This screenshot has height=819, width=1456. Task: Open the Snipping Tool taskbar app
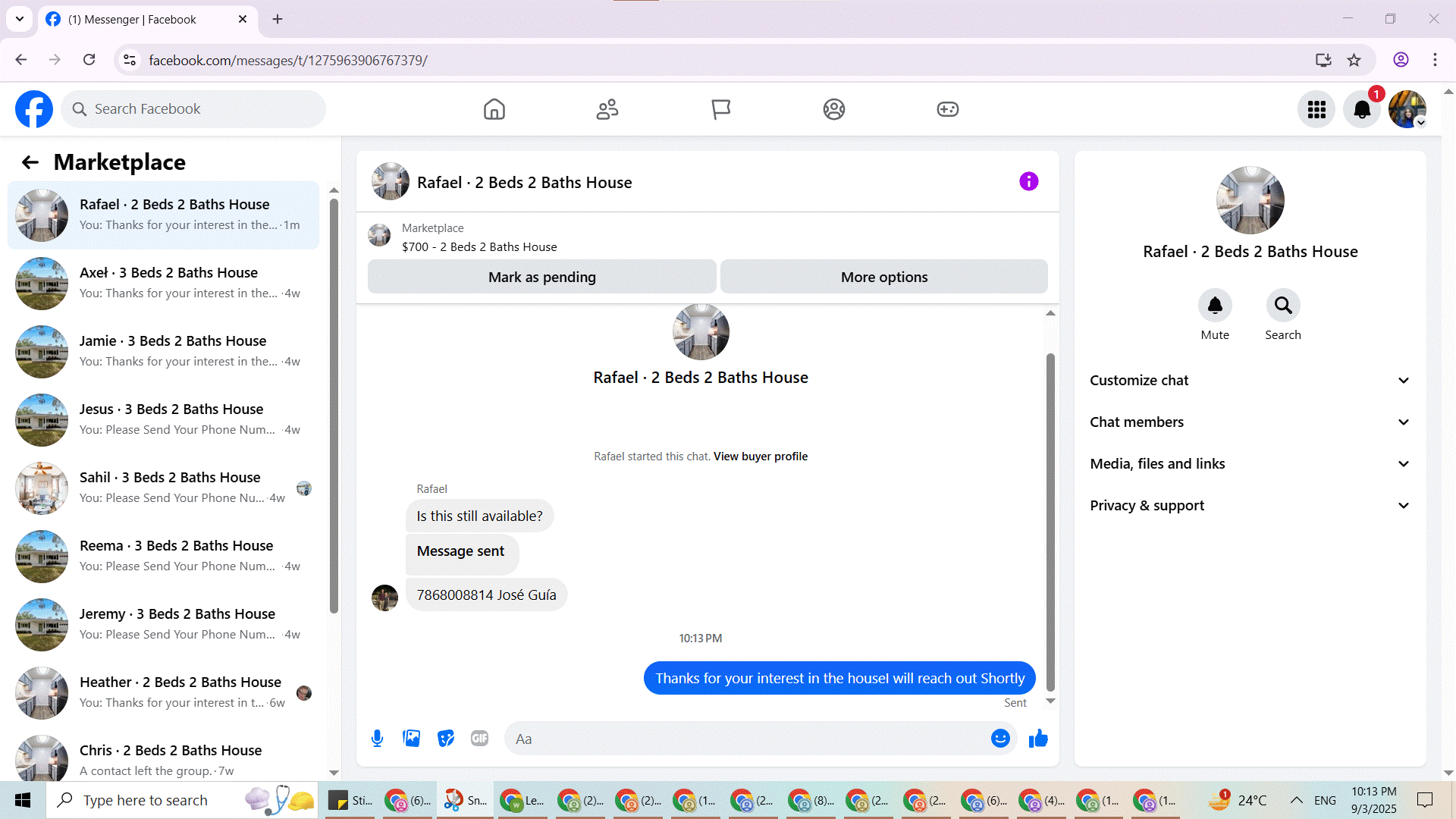coord(465,800)
